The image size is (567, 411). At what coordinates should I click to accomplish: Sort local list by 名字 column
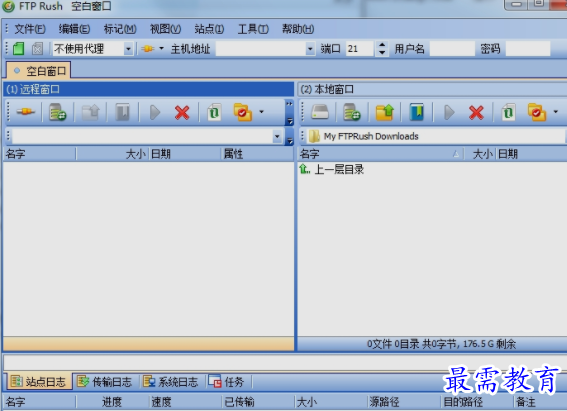click(380, 154)
